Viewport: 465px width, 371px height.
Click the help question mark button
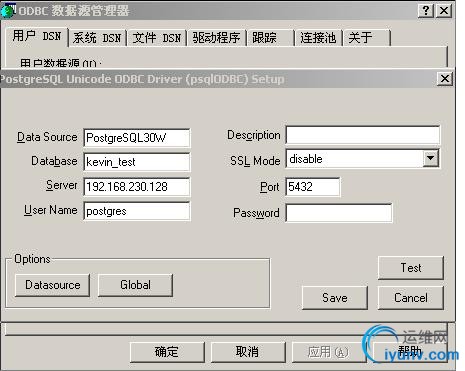pyautogui.click(x=426, y=11)
